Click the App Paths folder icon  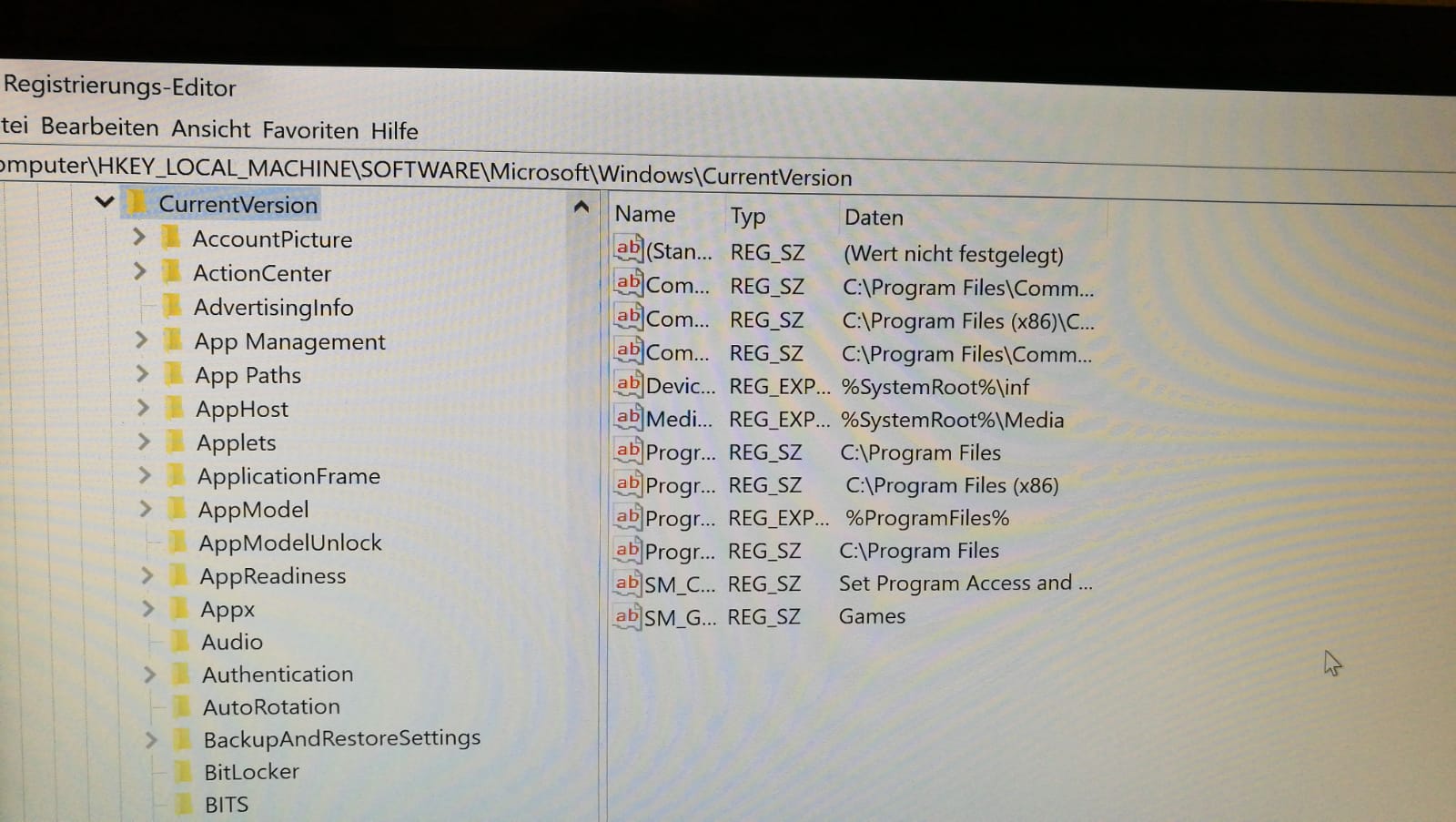pyautogui.click(x=174, y=374)
